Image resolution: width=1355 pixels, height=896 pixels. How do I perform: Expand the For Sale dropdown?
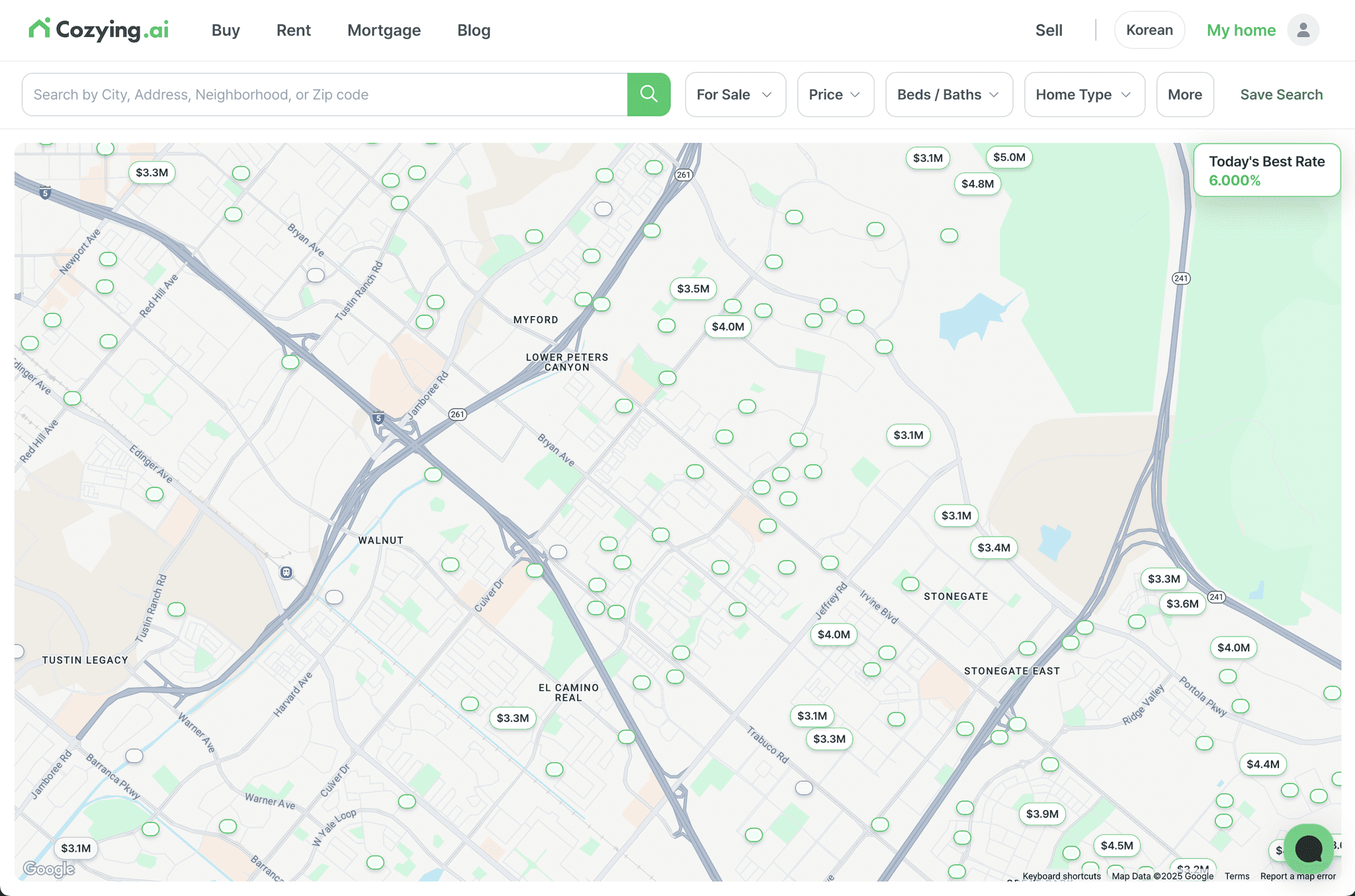735,95
